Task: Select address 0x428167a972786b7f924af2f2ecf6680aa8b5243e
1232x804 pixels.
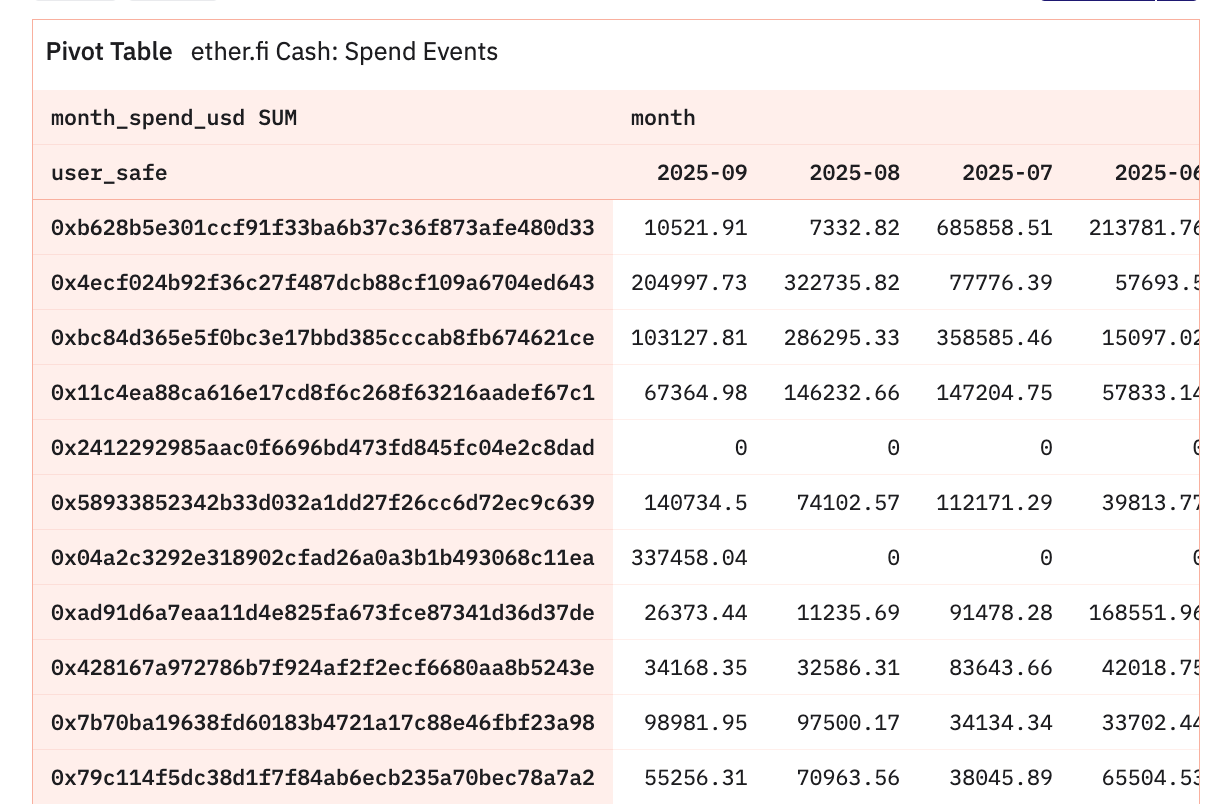Action: coord(323,668)
